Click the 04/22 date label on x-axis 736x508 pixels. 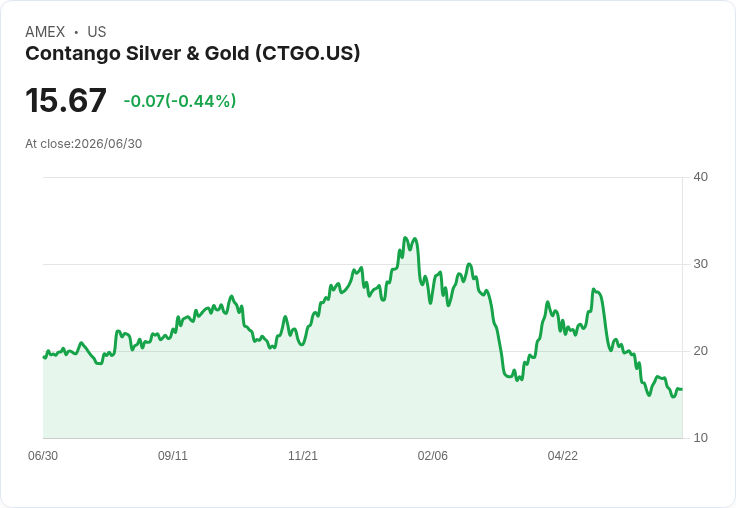click(563, 455)
